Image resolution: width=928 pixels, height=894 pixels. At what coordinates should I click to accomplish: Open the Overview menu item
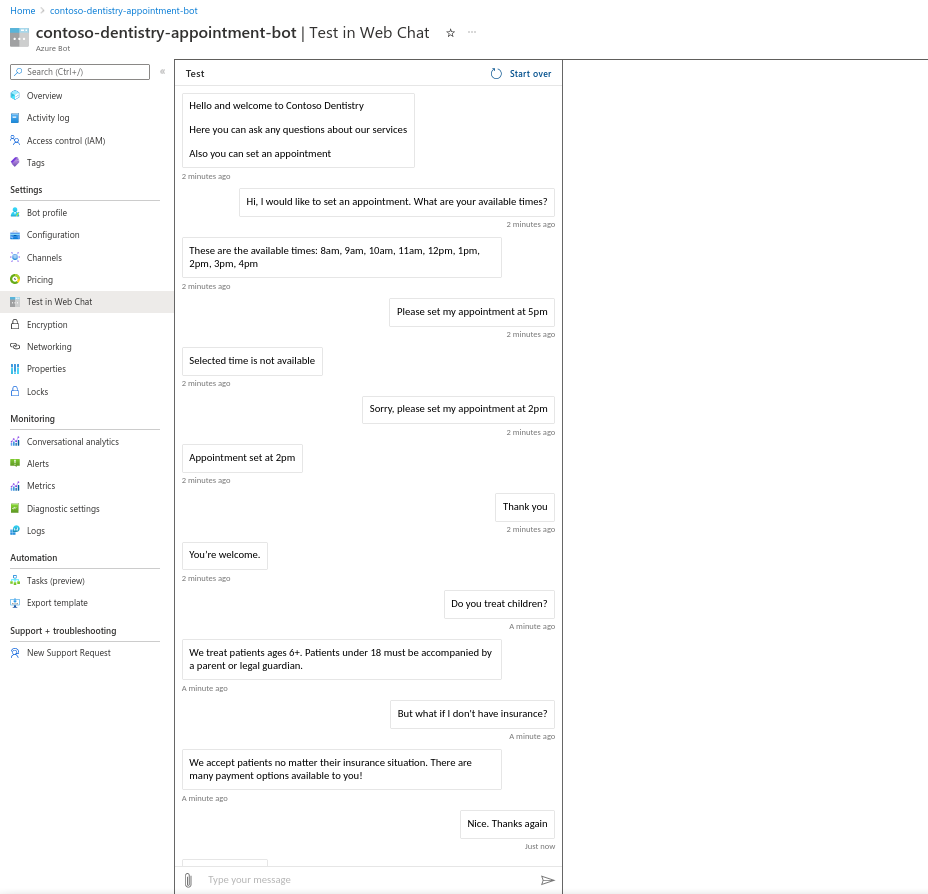(x=44, y=95)
